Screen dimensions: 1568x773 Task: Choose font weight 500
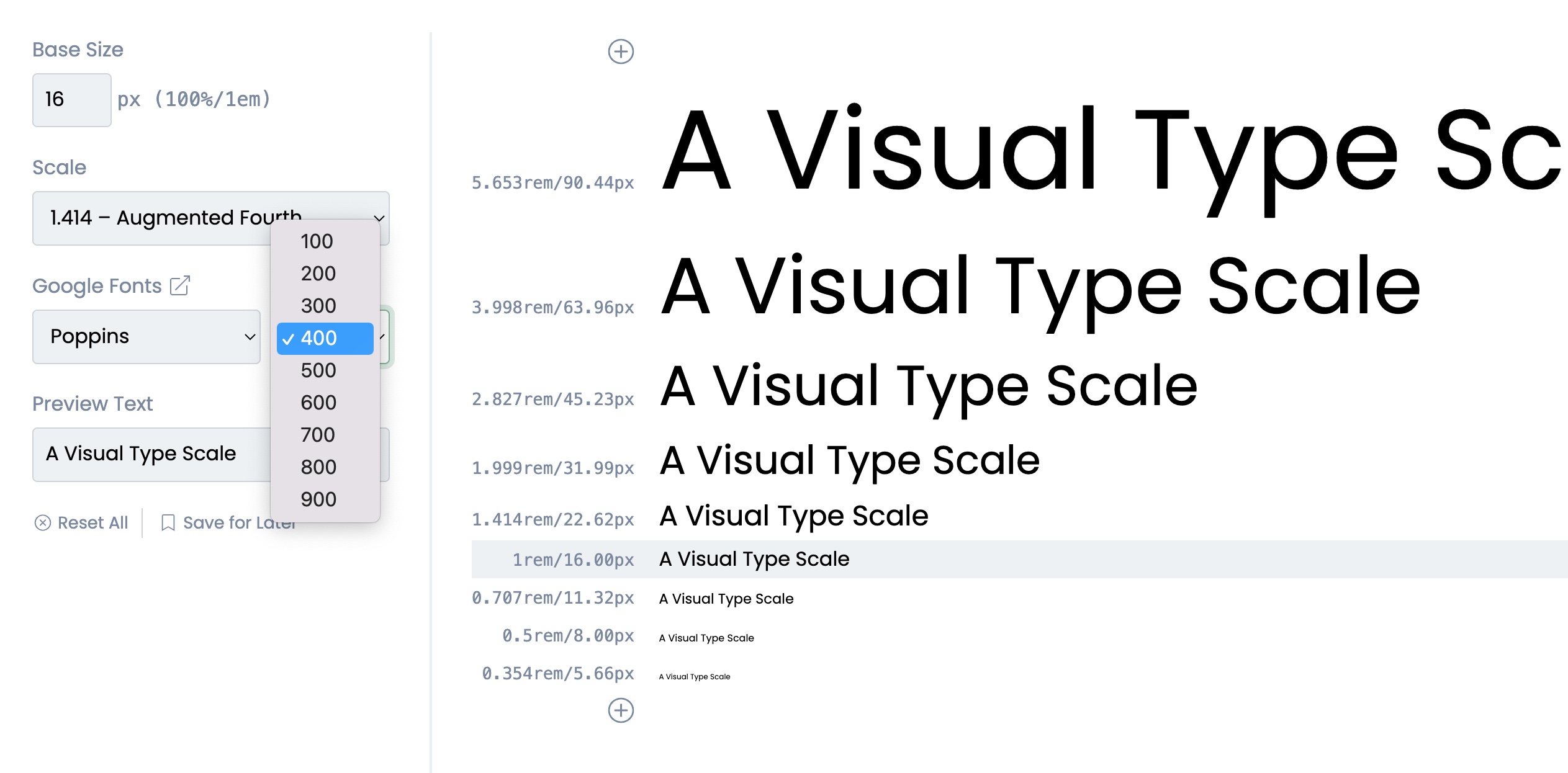click(318, 370)
